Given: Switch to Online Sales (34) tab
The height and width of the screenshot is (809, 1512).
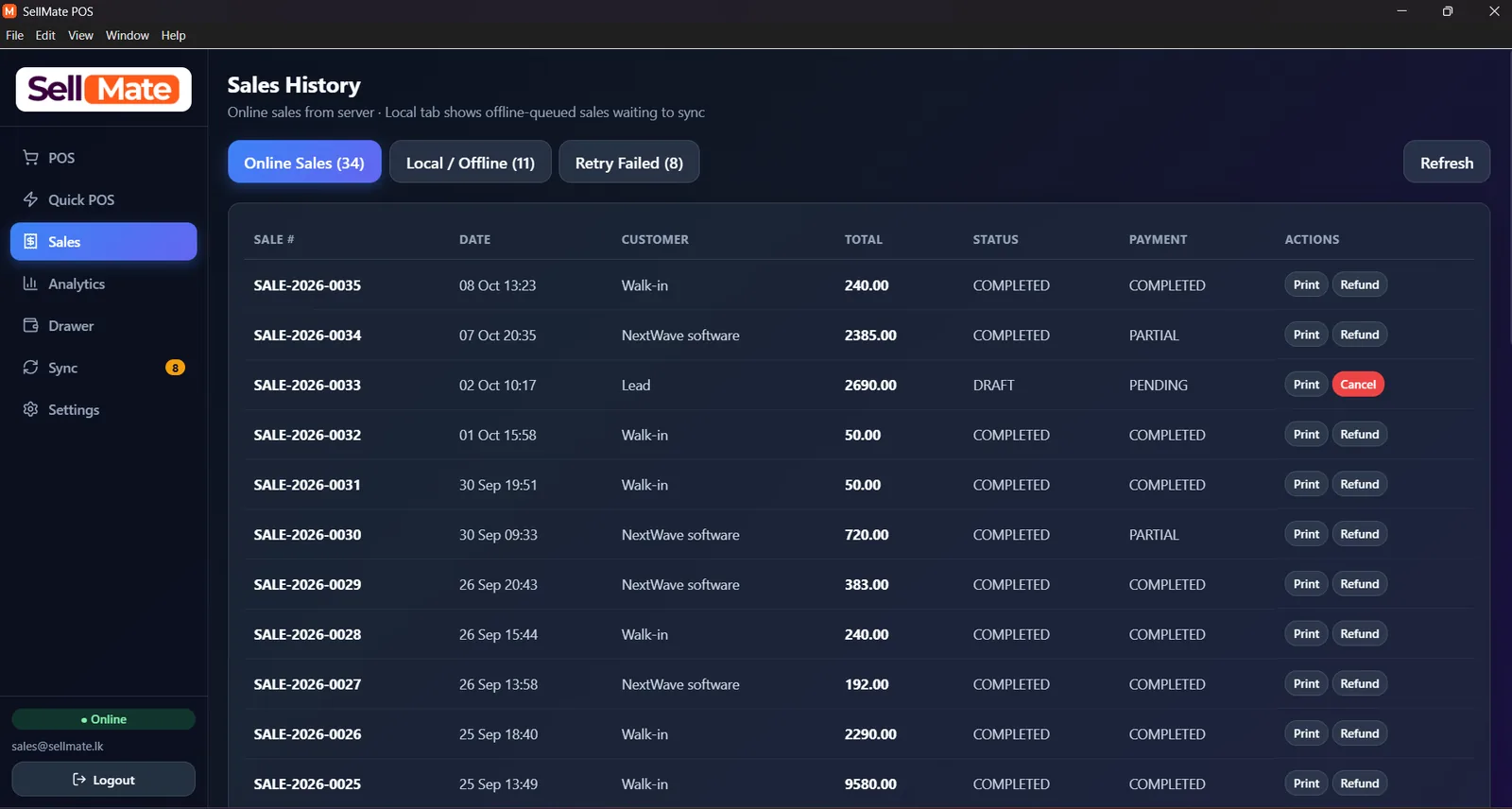Looking at the screenshot, I should 304,162.
